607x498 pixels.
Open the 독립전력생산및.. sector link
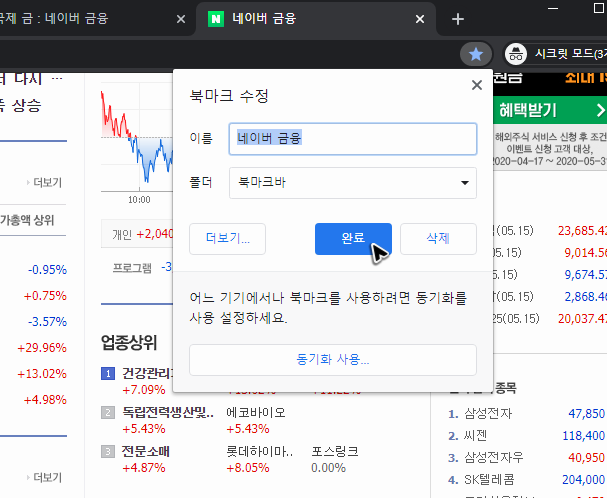[168, 412]
